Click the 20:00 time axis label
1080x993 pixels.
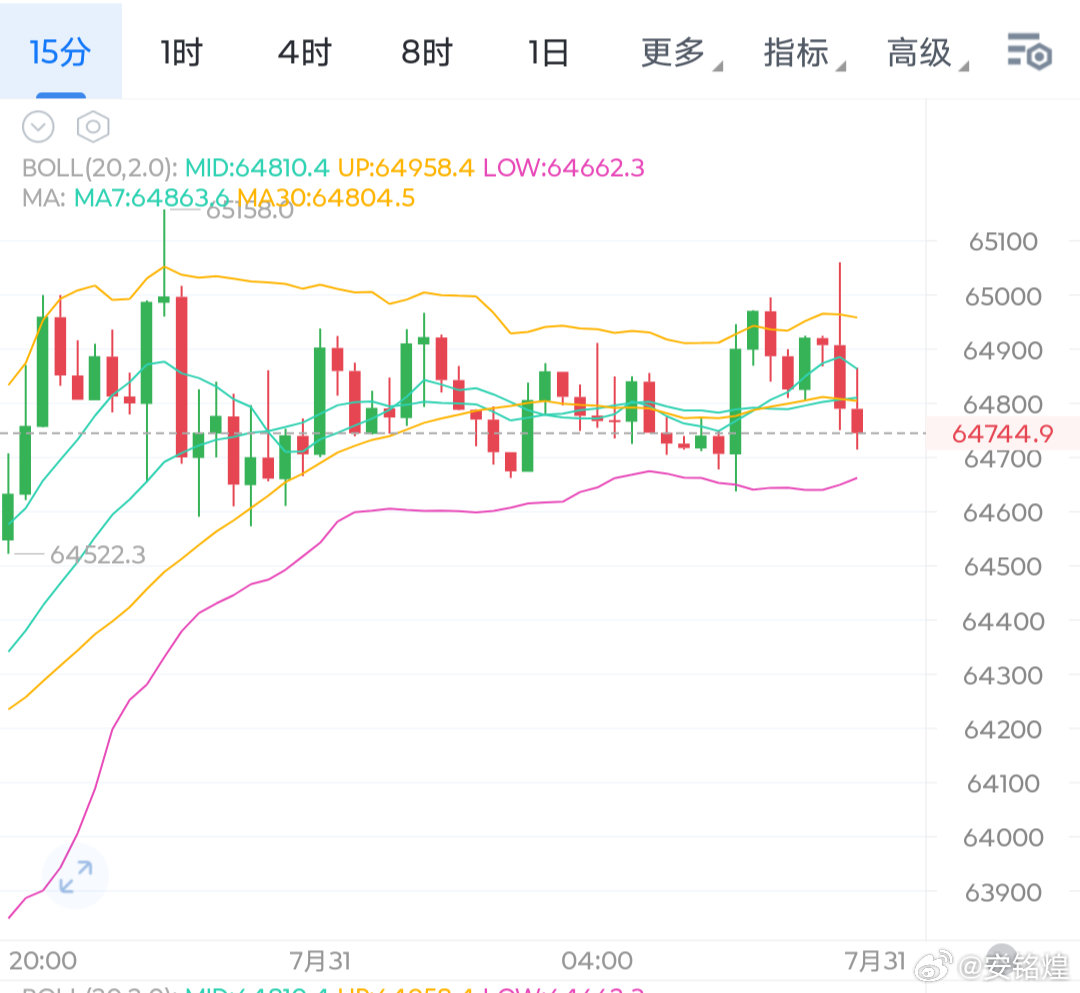coord(43,961)
